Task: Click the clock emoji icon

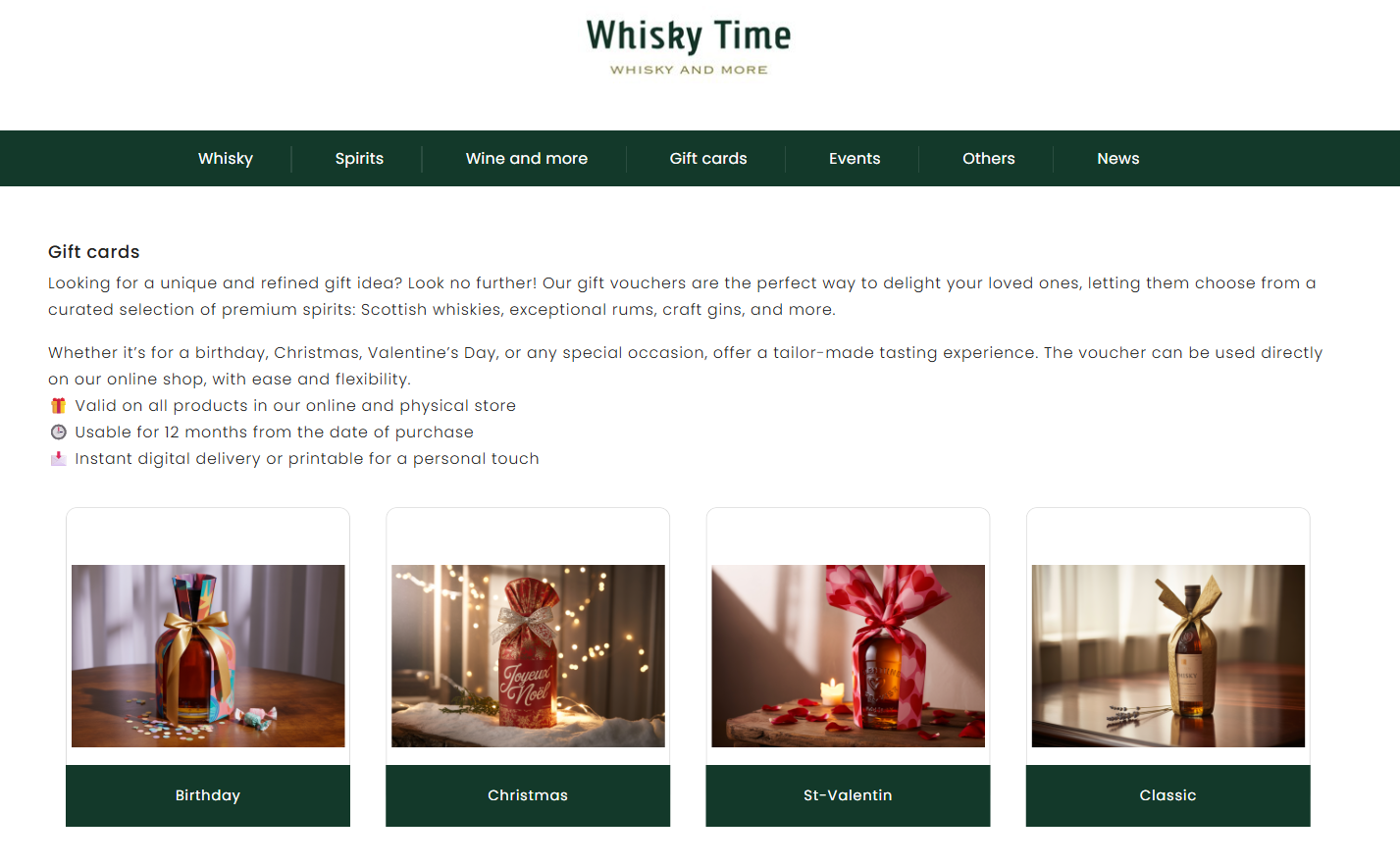Action: (59, 432)
